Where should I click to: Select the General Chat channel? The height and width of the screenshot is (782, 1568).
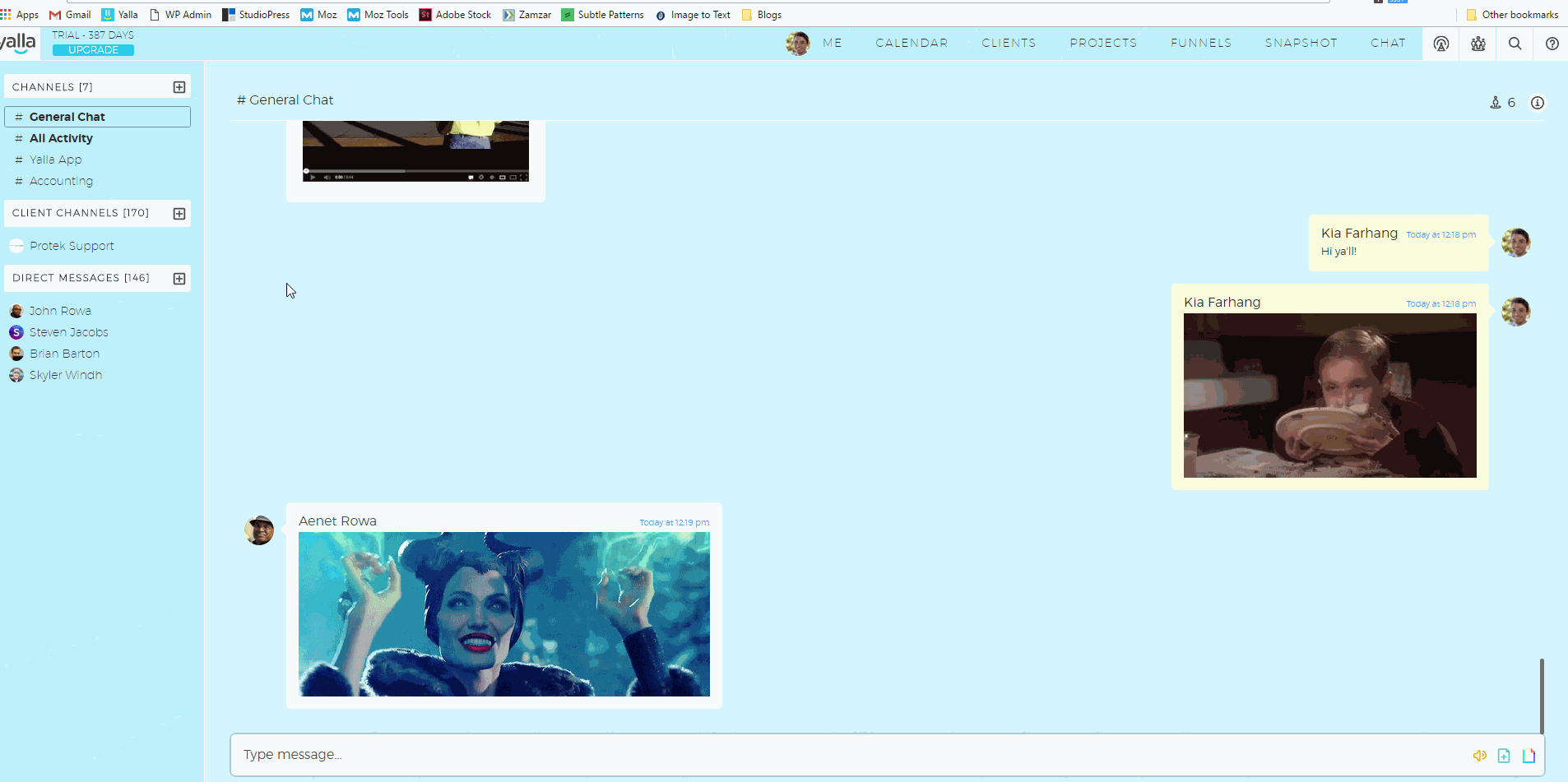[97, 117]
